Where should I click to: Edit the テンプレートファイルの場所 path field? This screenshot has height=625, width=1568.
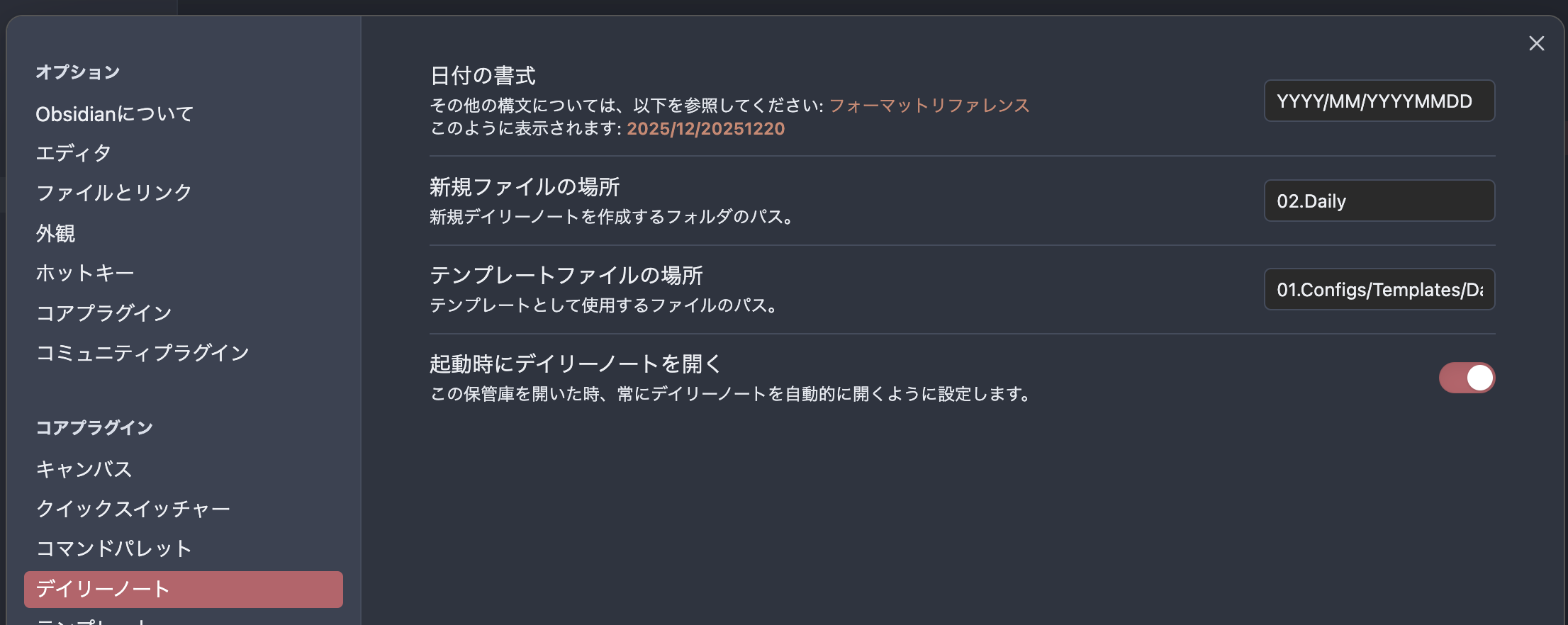1379,289
